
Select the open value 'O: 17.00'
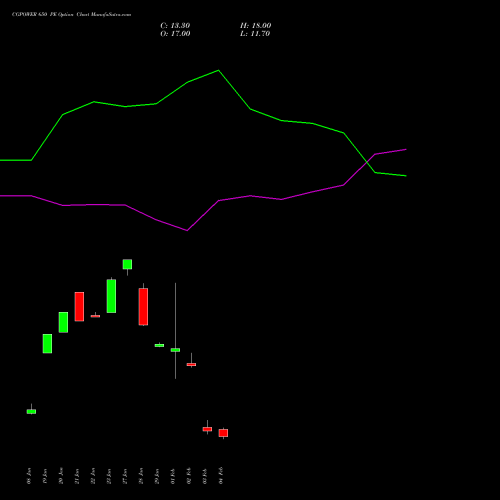click(175, 34)
